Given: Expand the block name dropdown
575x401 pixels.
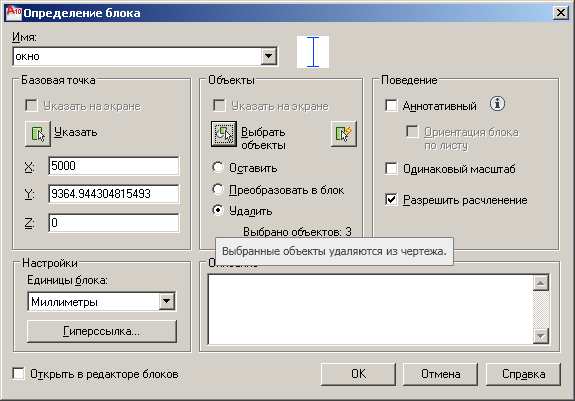Looking at the screenshot, I should tap(269, 56).
